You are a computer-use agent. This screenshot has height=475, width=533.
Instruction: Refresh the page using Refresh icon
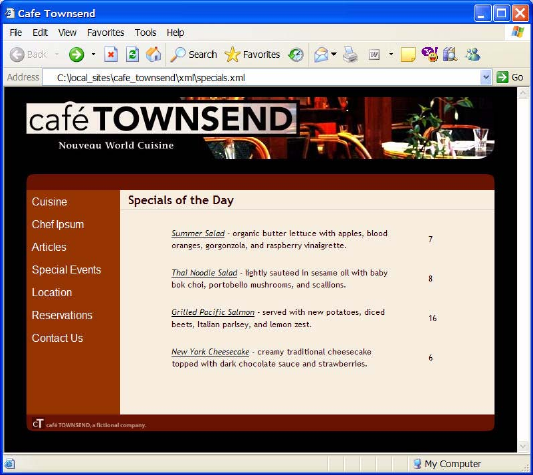(132, 54)
